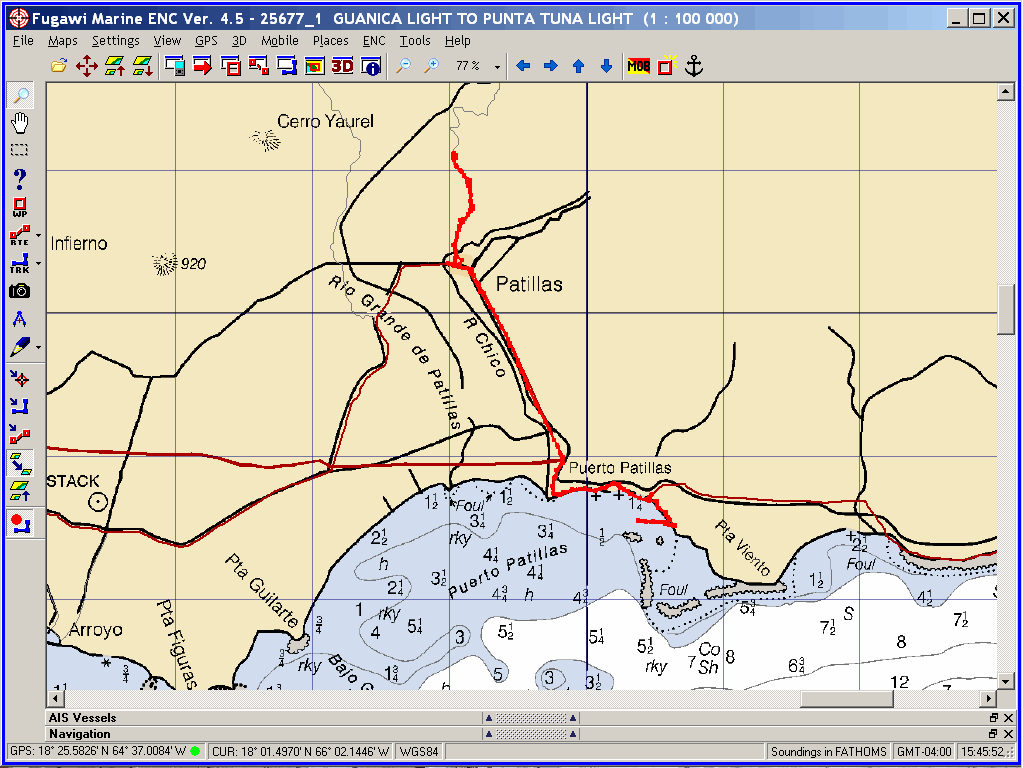Screen dimensions: 1024x768
Task: Select the hand pan tool
Action: pyautogui.click(x=20, y=123)
